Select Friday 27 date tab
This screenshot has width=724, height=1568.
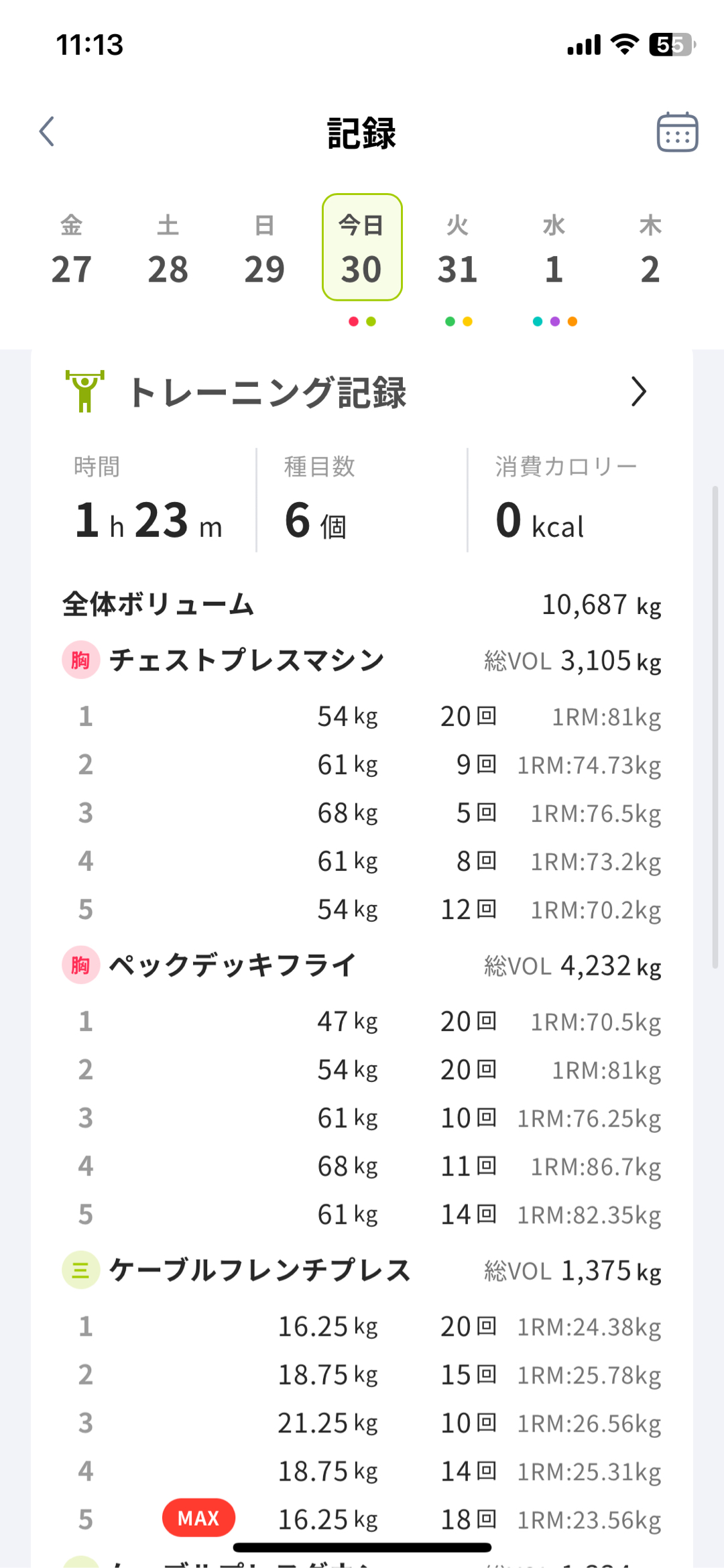(72, 249)
